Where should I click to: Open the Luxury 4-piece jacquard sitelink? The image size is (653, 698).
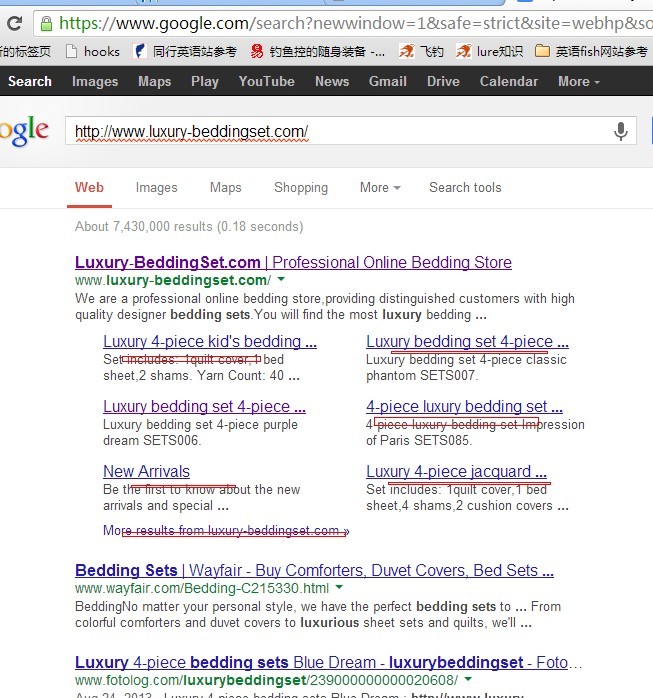point(456,471)
